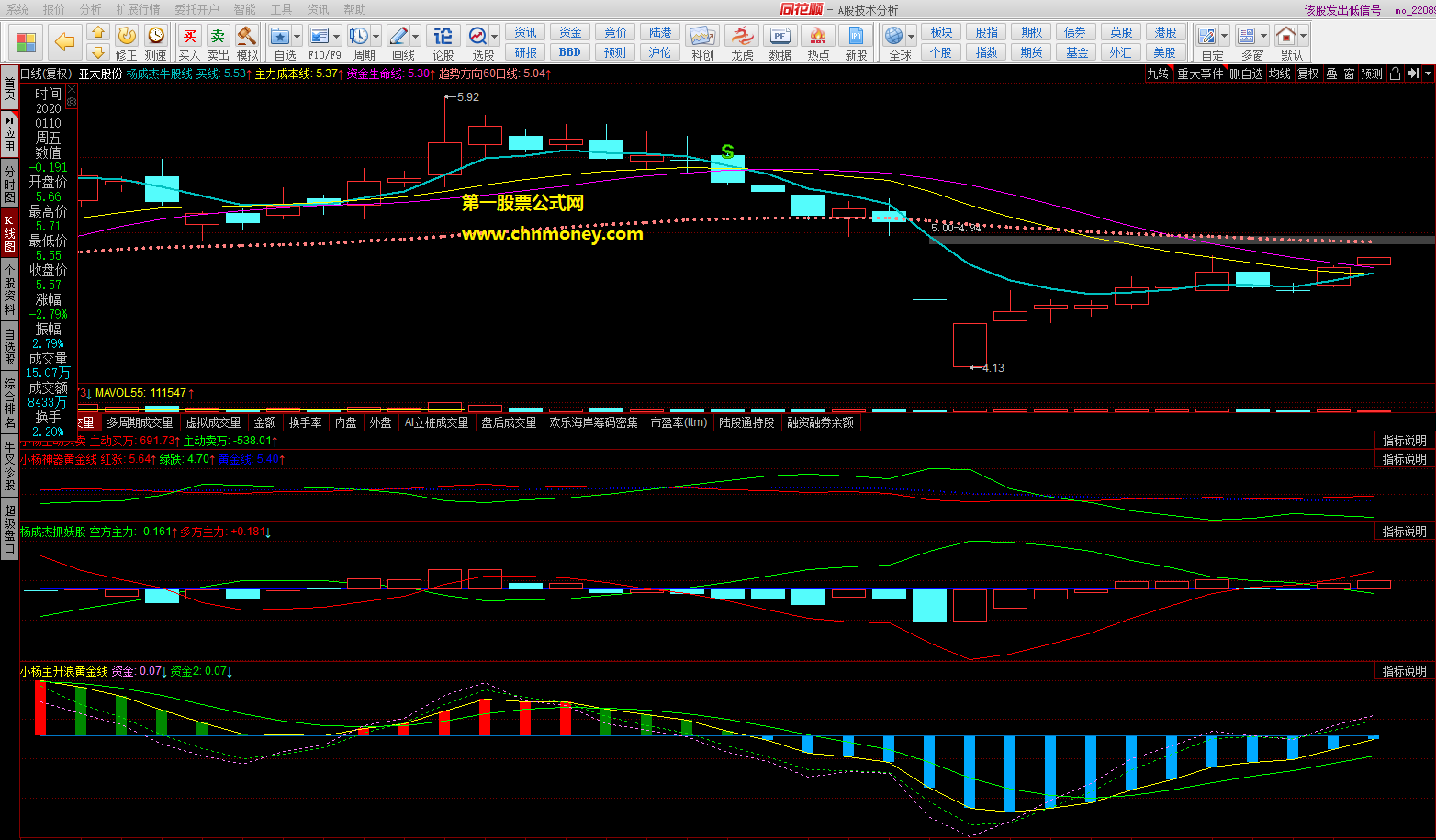Click the 基金 funds button

(1076, 52)
